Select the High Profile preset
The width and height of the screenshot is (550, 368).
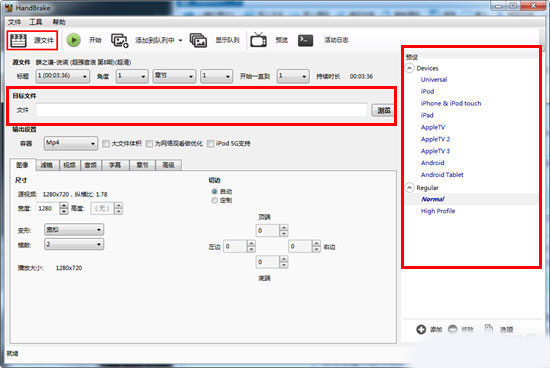coord(438,211)
